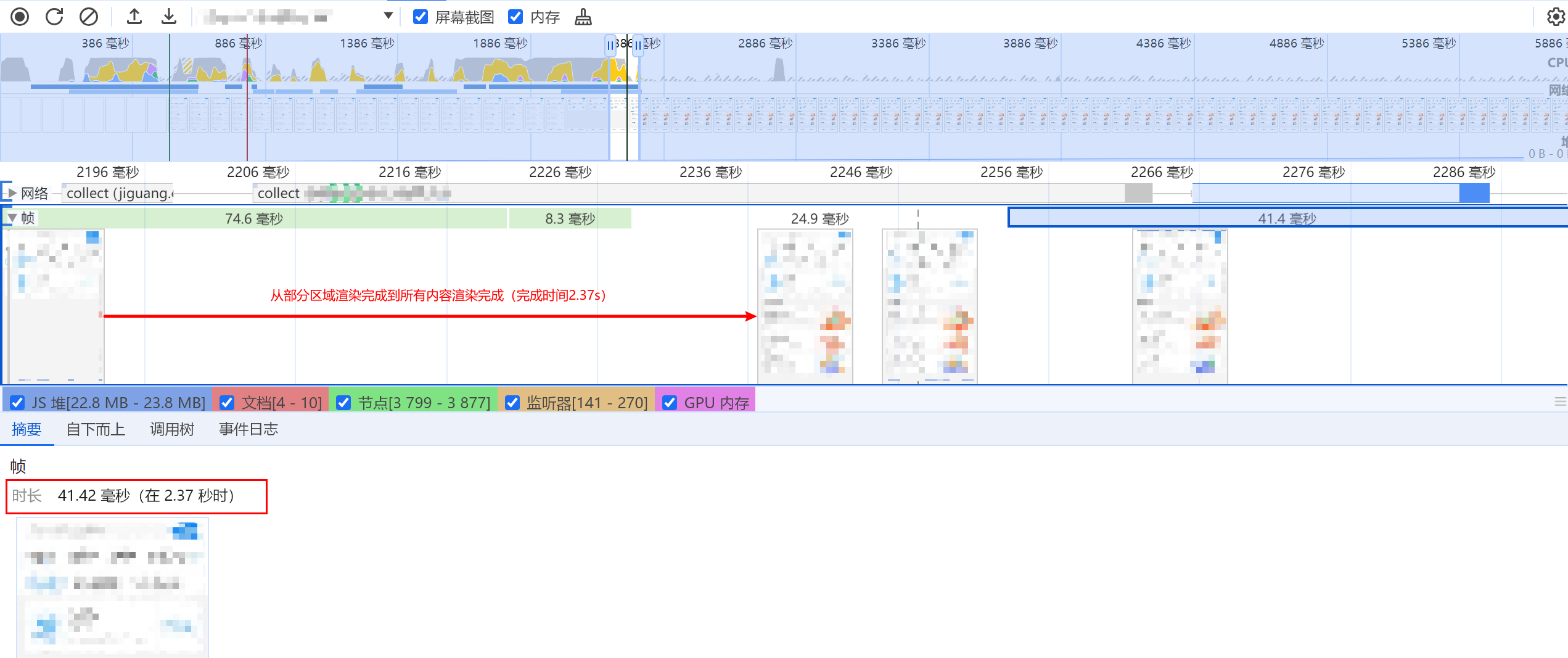Image resolution: width=1568 pixels, height=658 pixels.
Task: Click the collect (jiguang. network request
Action: [x=118, y=193]
